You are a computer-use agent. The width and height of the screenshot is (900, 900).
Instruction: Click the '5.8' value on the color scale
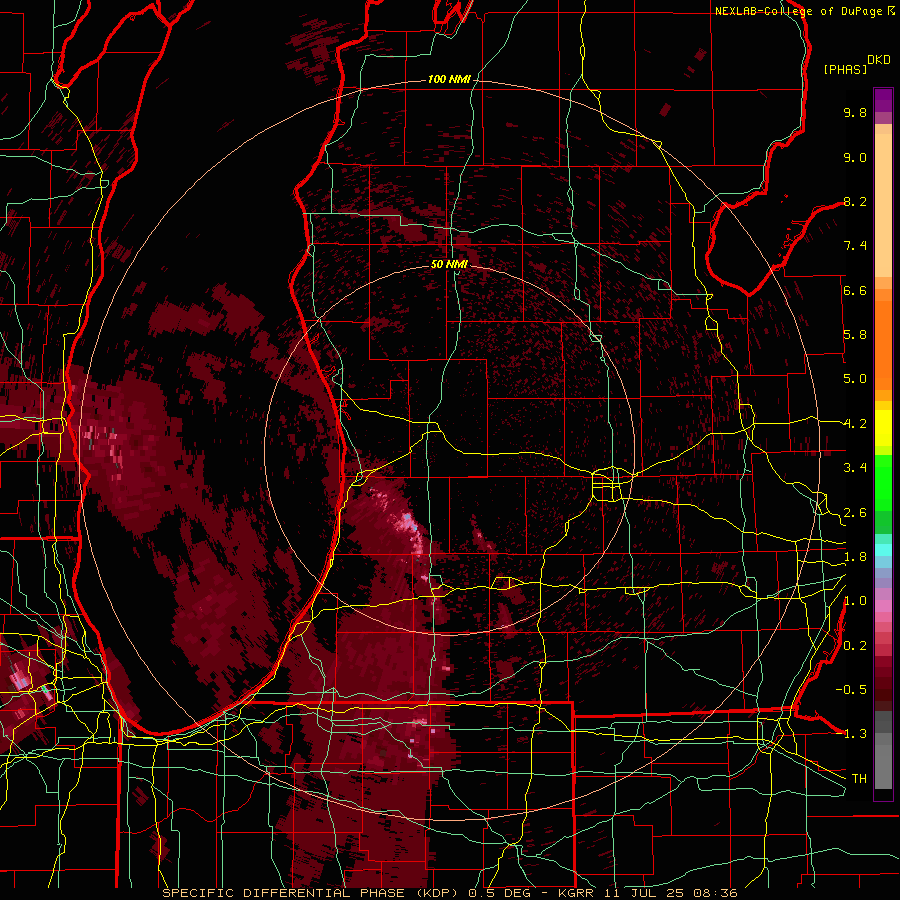[x=855, y=335]
